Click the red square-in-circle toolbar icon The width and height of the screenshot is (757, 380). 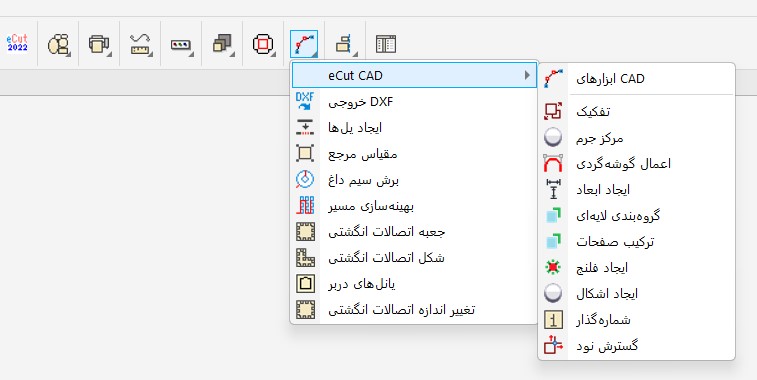point(263,44)
